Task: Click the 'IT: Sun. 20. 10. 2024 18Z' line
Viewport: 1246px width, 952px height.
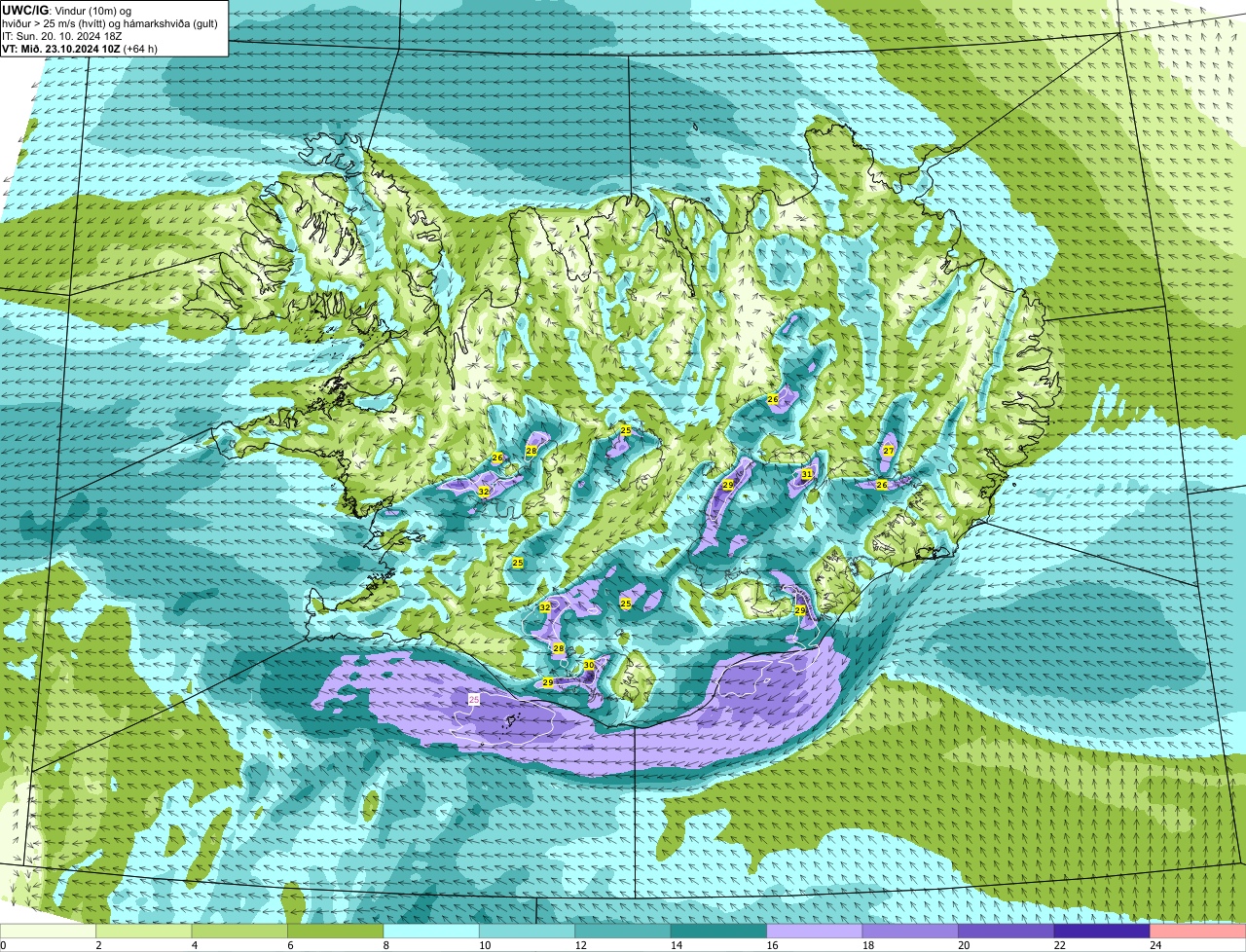Action: pos(62,36)
